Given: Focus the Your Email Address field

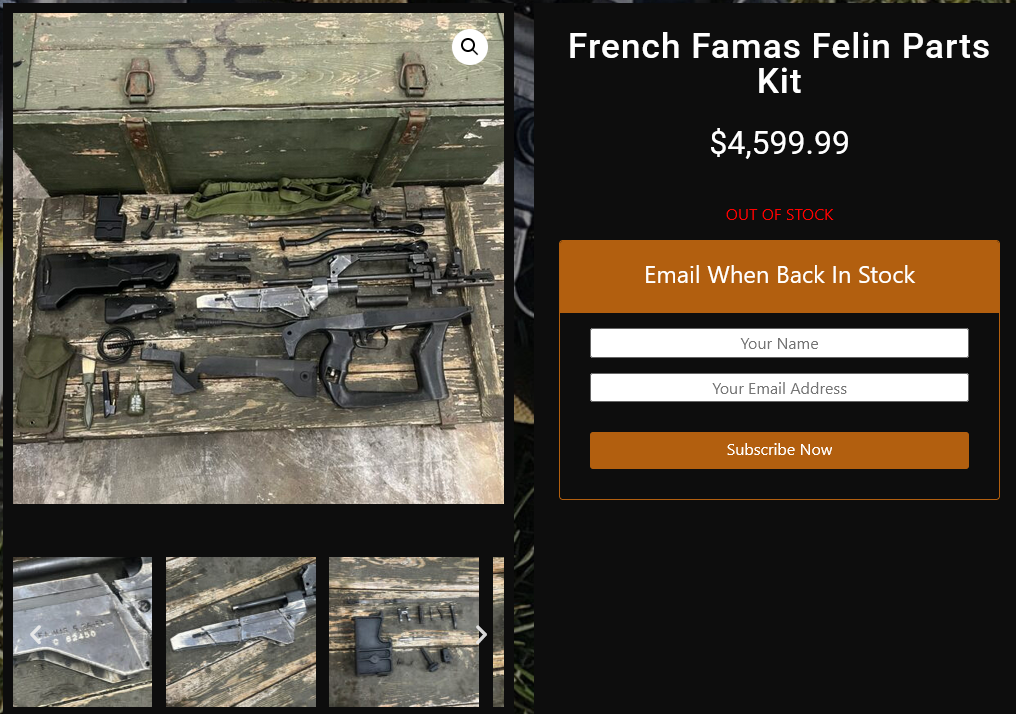Looking at the screenshot, I should (779, 388).
